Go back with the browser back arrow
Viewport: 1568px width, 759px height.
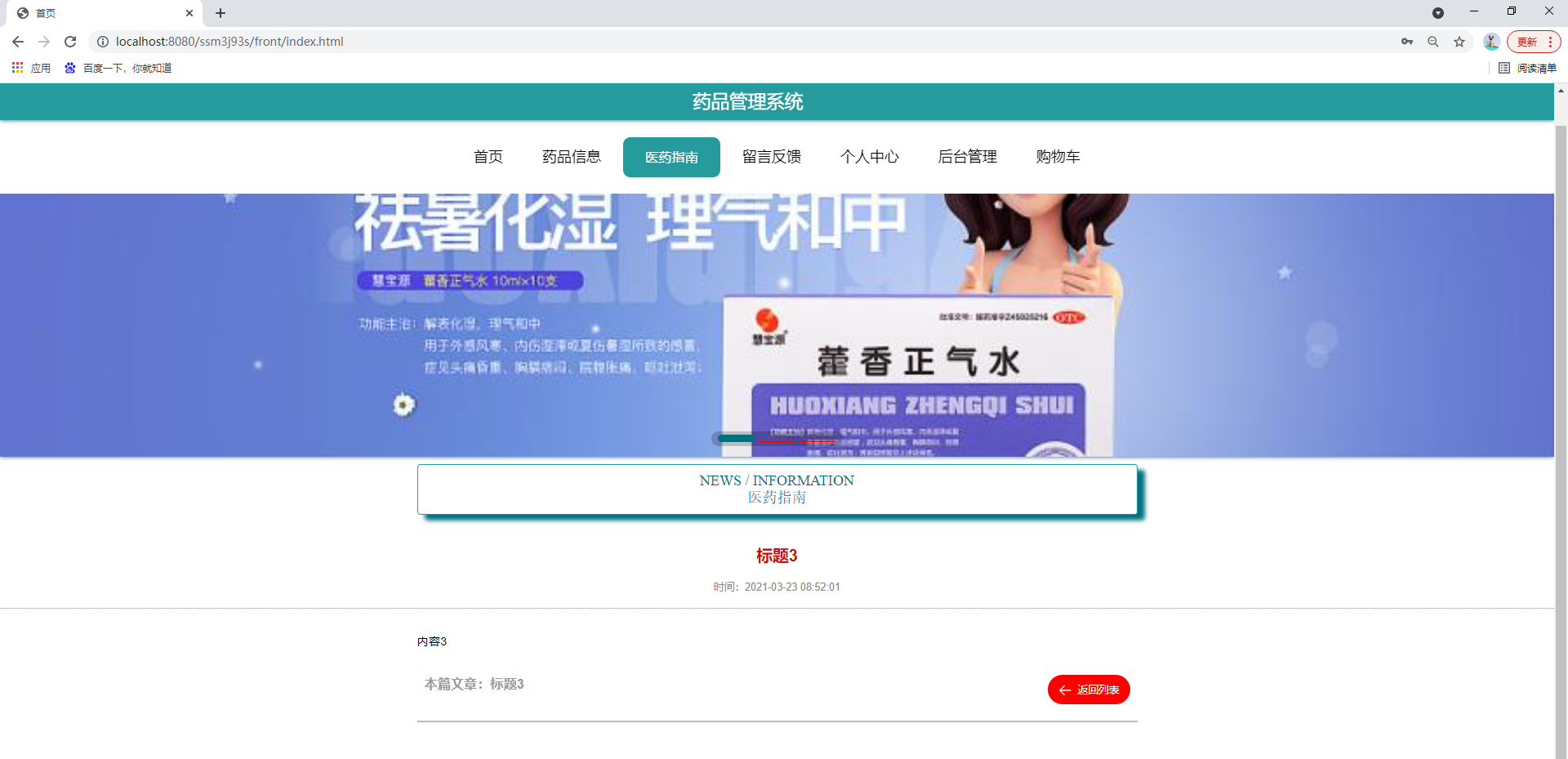point(18,42)
